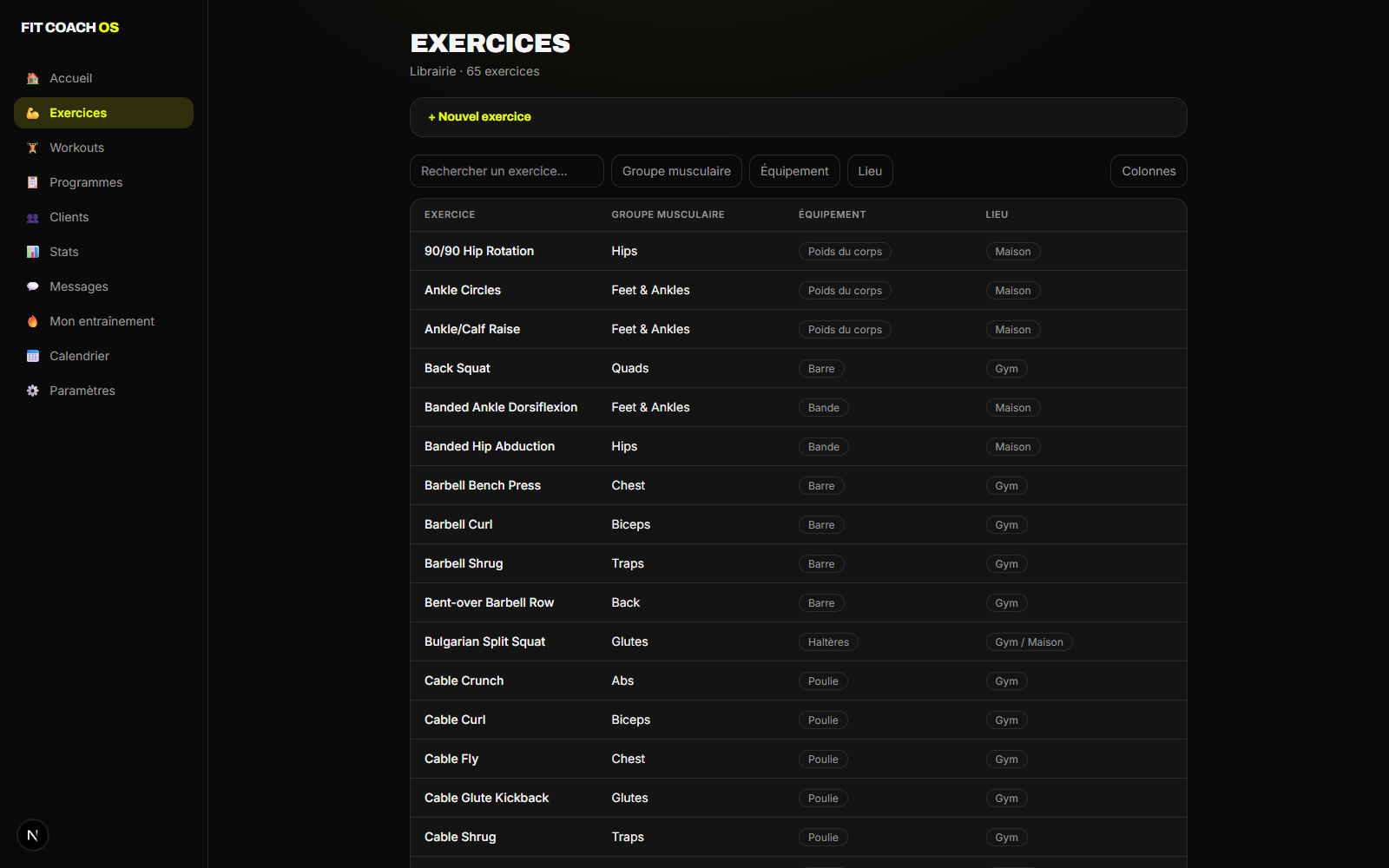Click the Librairie · 65 exercices subtitle
The width and height of the screenshot is (1389, 868).
[475, 71]
